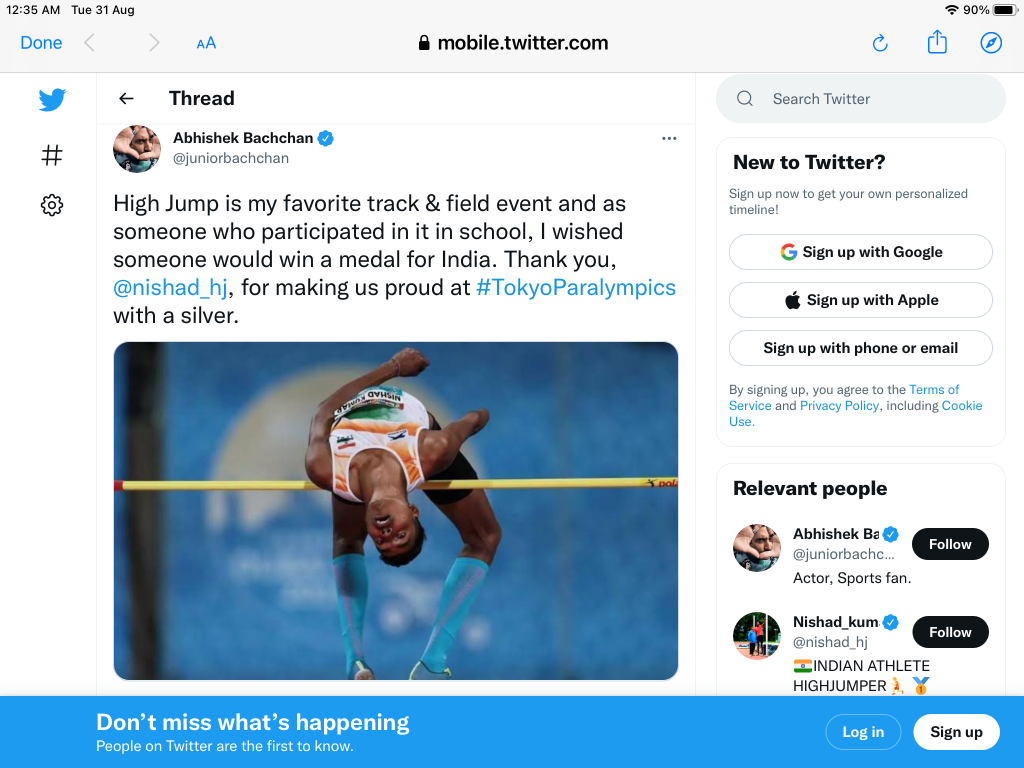Screen dimensions: 1024x768
Task: Open the high jump photo in tweet
Action: (x=396, y=510)
